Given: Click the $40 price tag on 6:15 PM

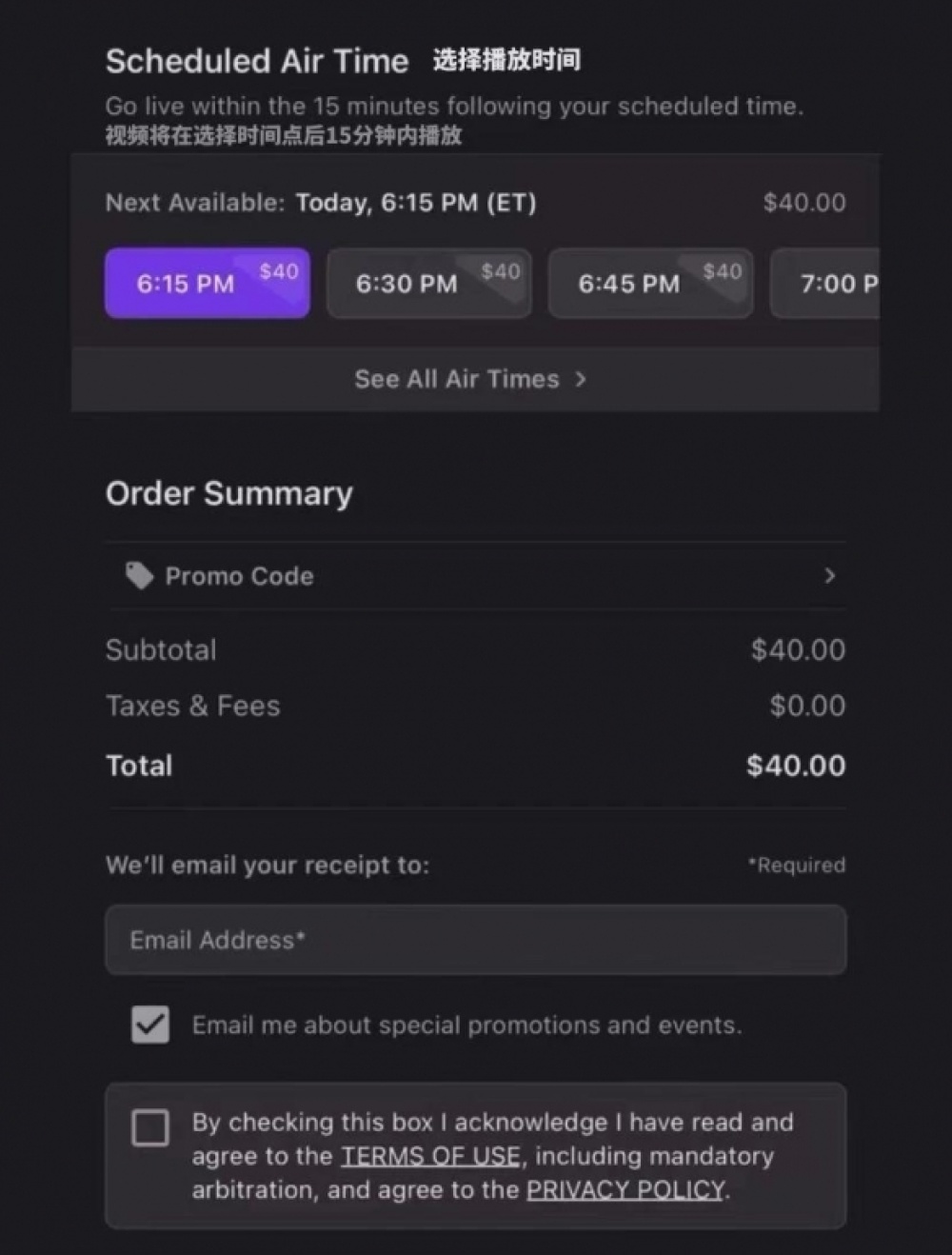Looking at the screenshot, I should point(279,271).
